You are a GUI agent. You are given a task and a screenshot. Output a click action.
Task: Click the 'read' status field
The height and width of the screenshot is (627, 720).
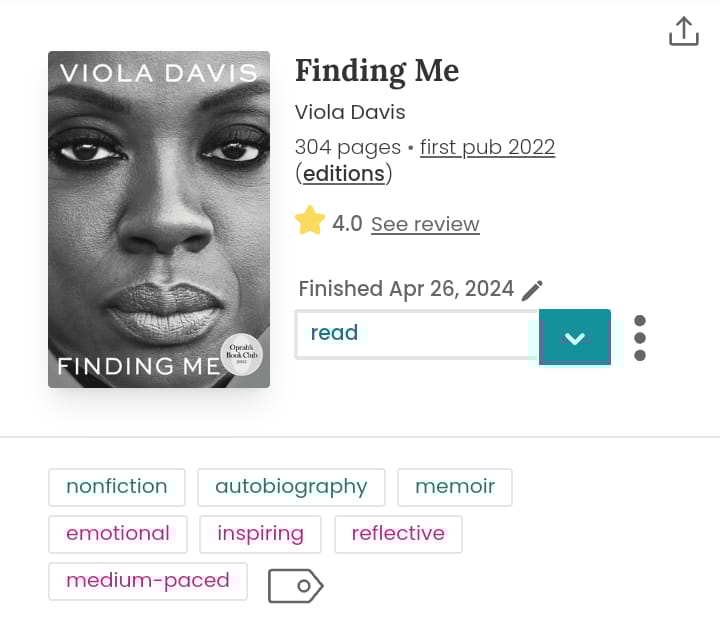[416, 334]
